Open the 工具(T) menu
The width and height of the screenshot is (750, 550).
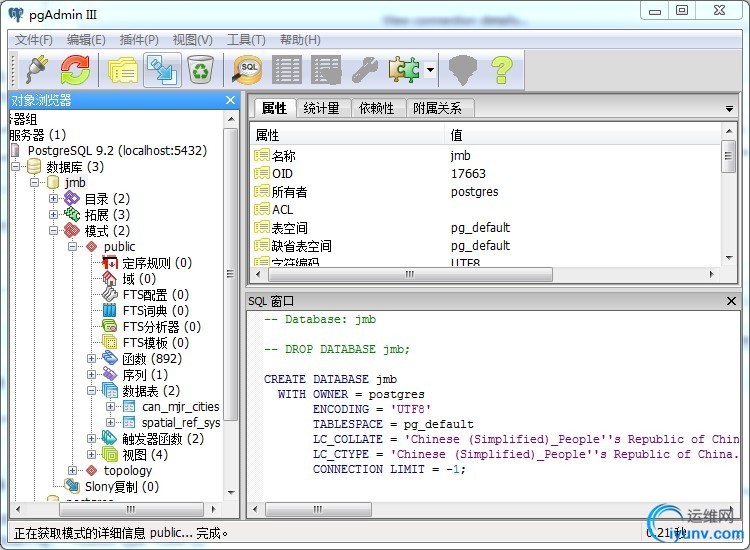pos(246,40)
